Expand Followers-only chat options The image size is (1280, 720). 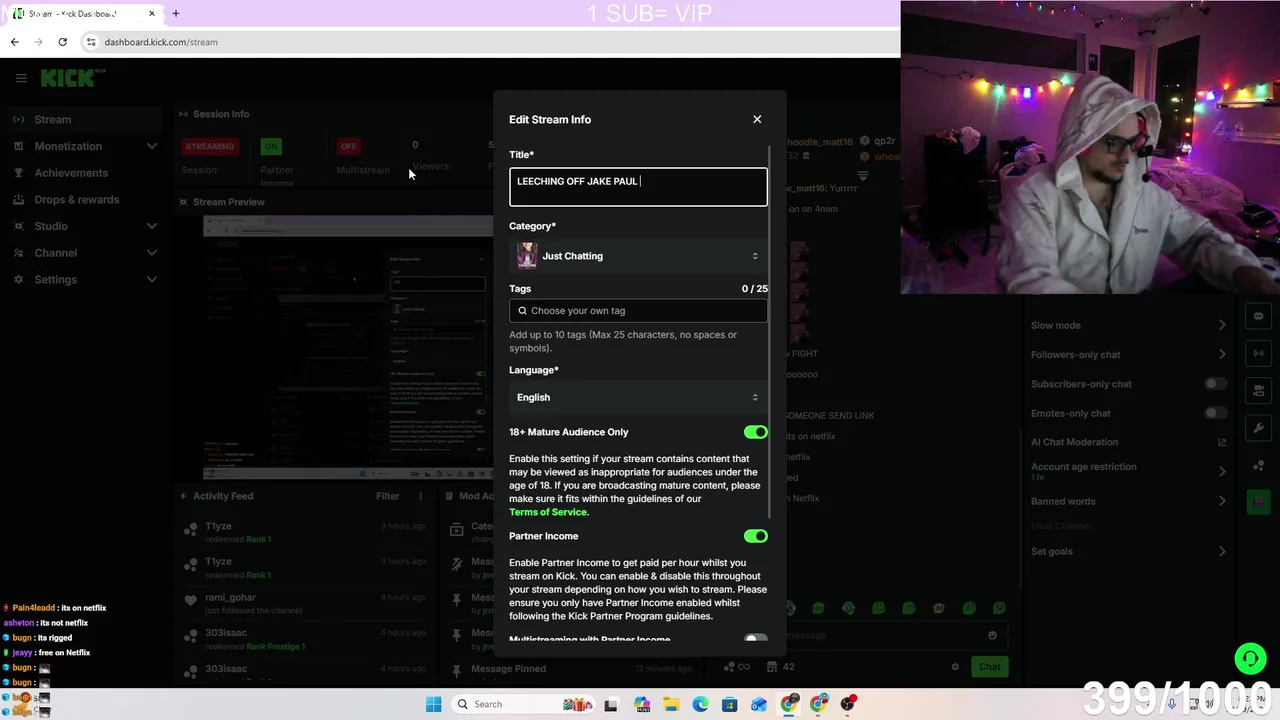[x=1128, y=354]
